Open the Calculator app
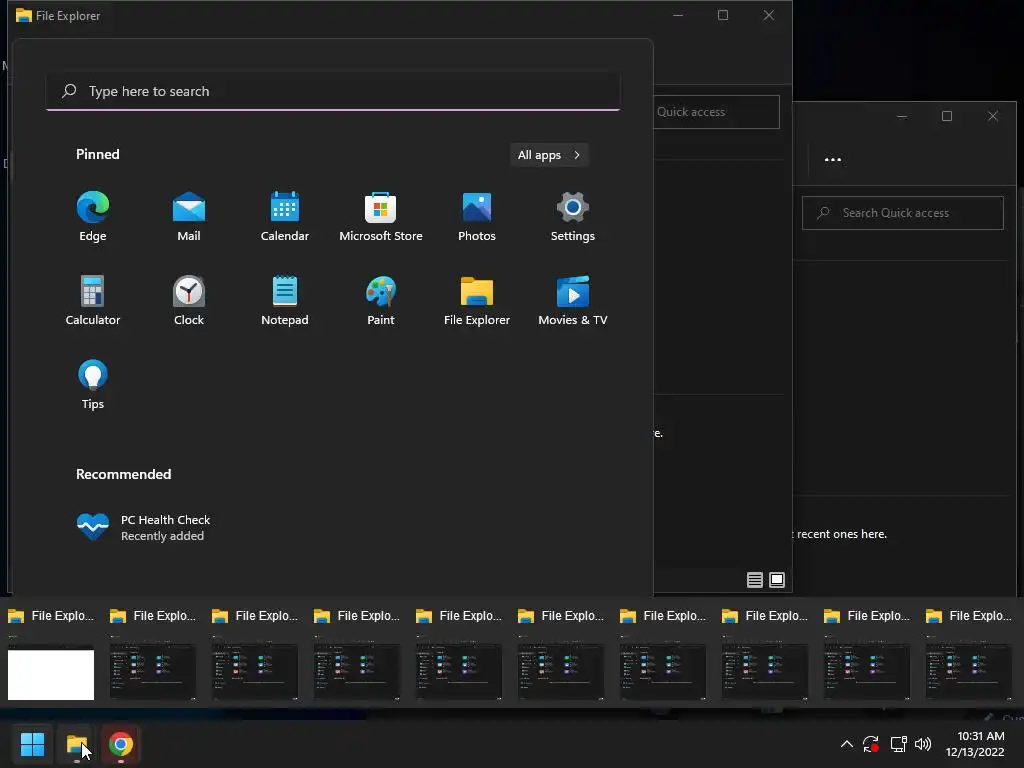1024x768 pixels. coord(93,300)
